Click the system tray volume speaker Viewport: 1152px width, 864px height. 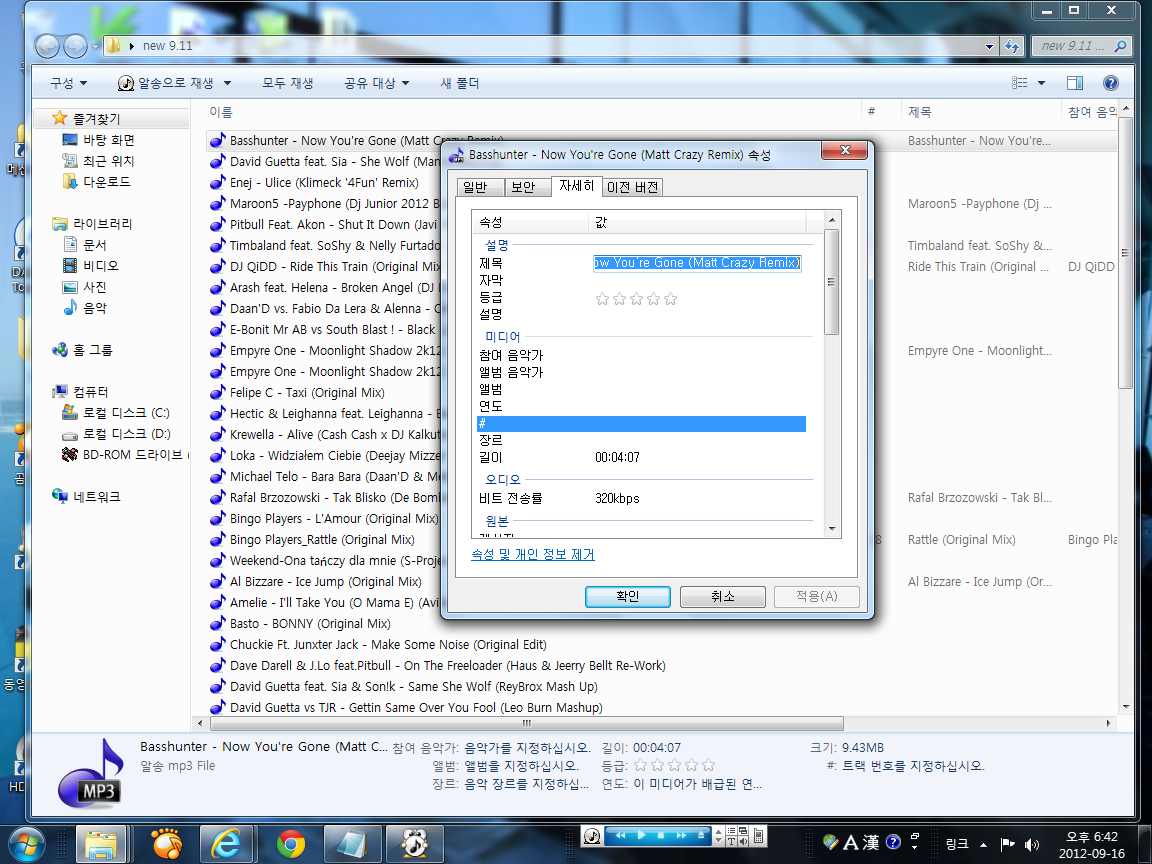[x=1032, y=844]
